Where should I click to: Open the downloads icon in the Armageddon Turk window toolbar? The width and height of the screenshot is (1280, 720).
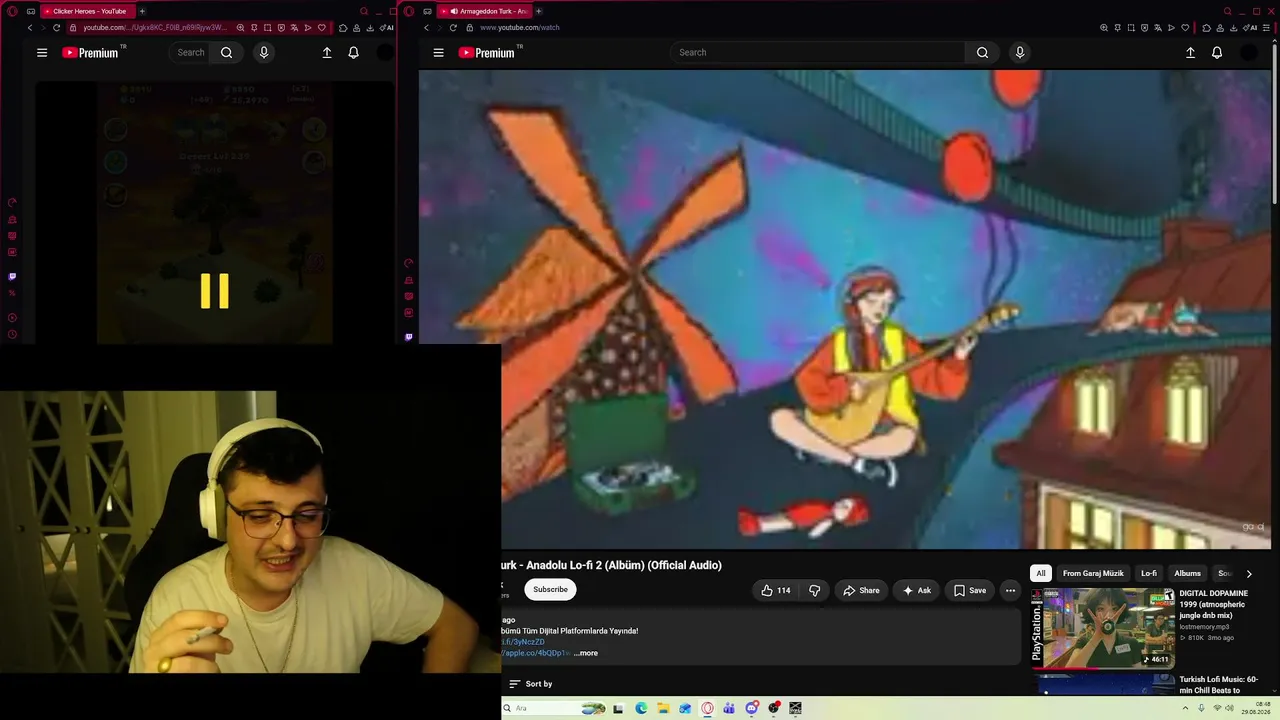pyautogui.click(x=1232, y=28)
